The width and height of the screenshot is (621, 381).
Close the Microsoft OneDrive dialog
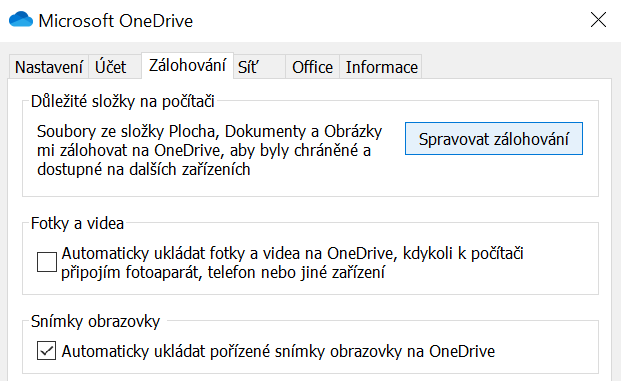(598, 19)
